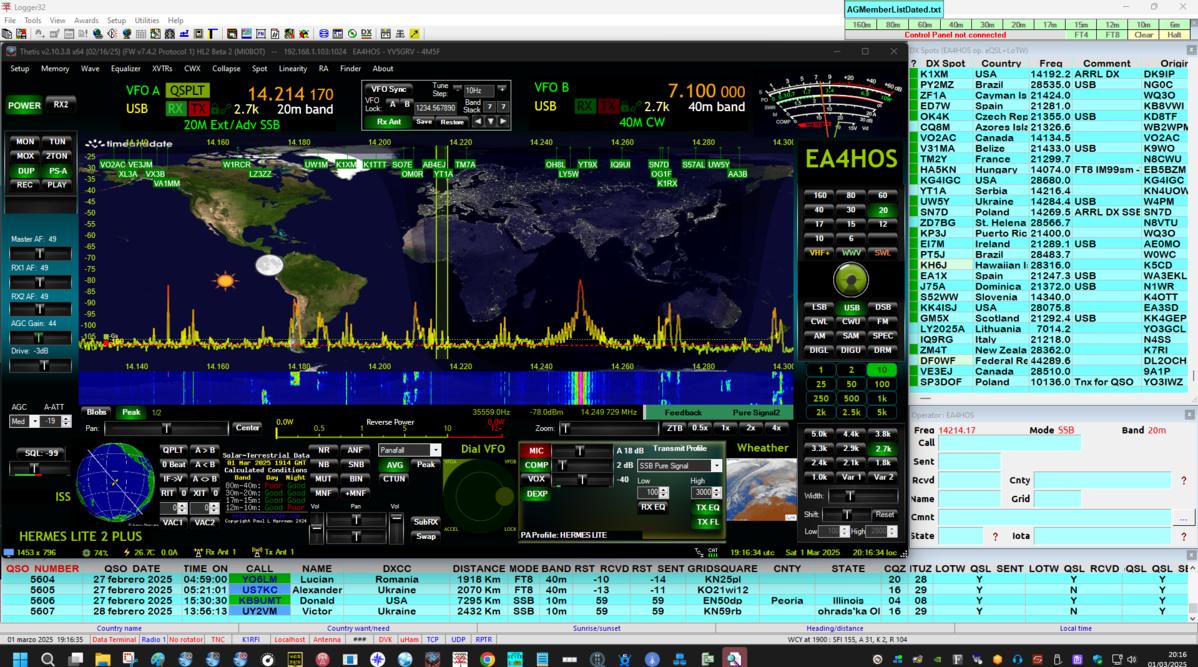
Task: Open Windows Start menu on taskbar
Action: (x=17, y=659)
